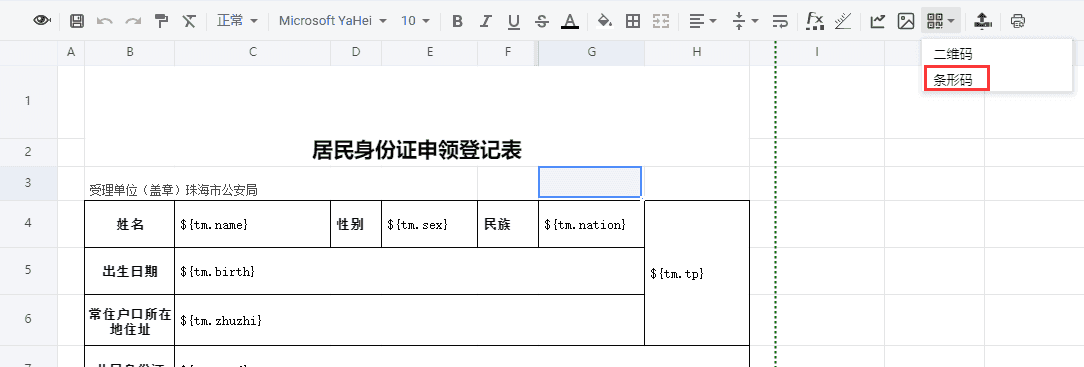The width and height of the screenshot is (1084, 367).
Task: Activate the format painter tool
Action: (x=161, y=21)
